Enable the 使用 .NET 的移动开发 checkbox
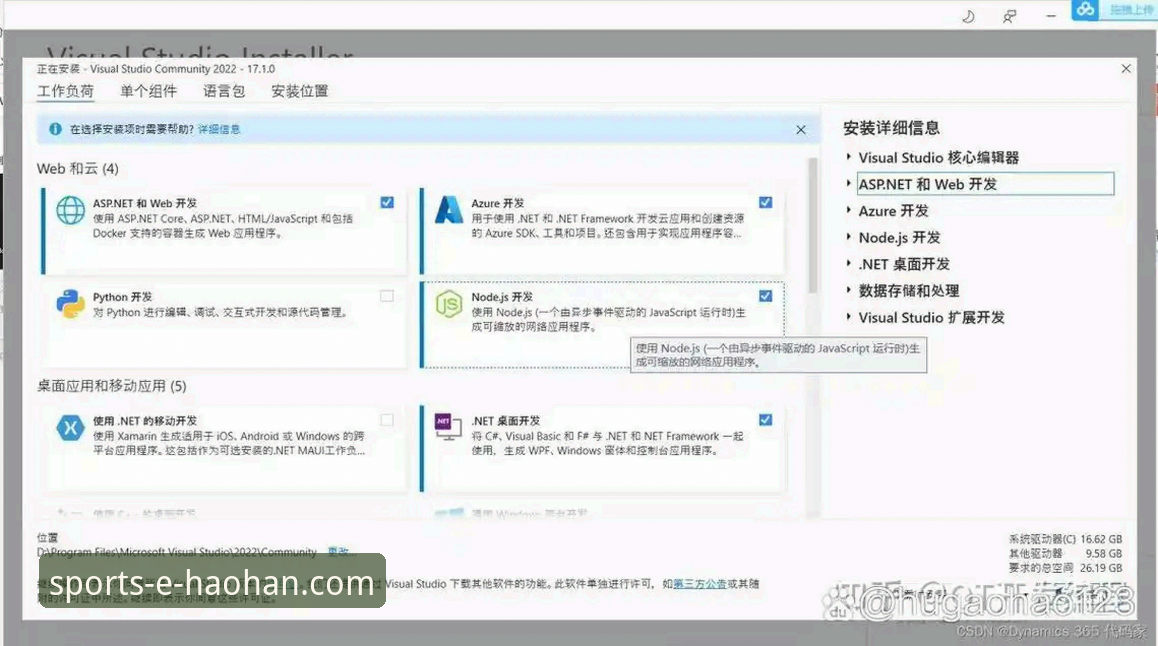Screen dimensions: 1158x646 tap(387, 420)
